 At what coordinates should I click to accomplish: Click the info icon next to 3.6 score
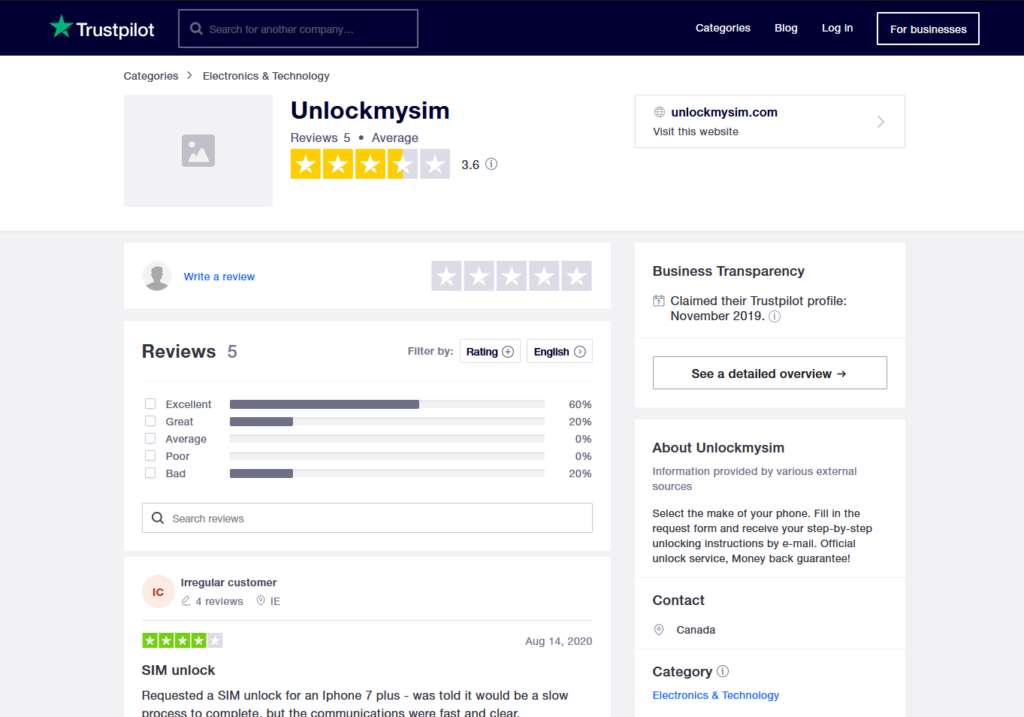(492, 164)
